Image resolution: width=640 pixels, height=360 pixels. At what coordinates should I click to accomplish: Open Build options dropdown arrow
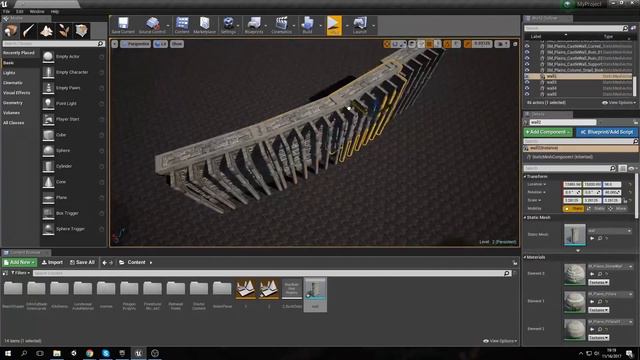[x=320, y=25]
